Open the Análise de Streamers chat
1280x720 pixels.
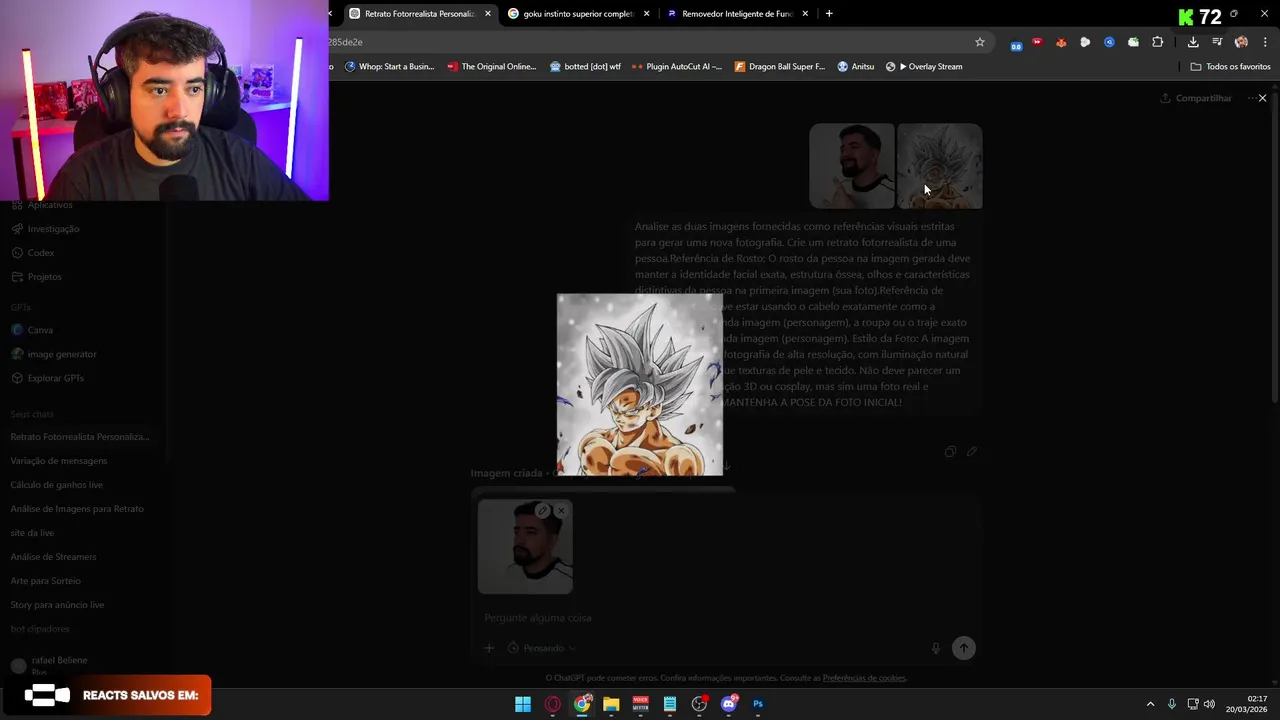click(53, 557)
